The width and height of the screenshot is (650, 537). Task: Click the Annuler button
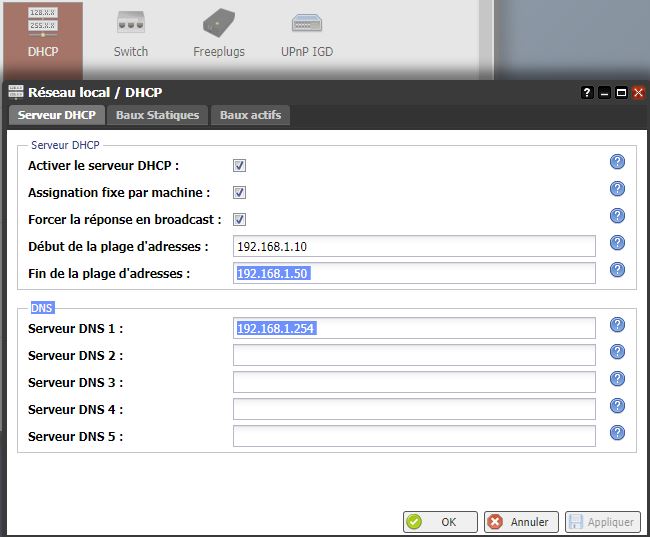[x=521, y=522]
